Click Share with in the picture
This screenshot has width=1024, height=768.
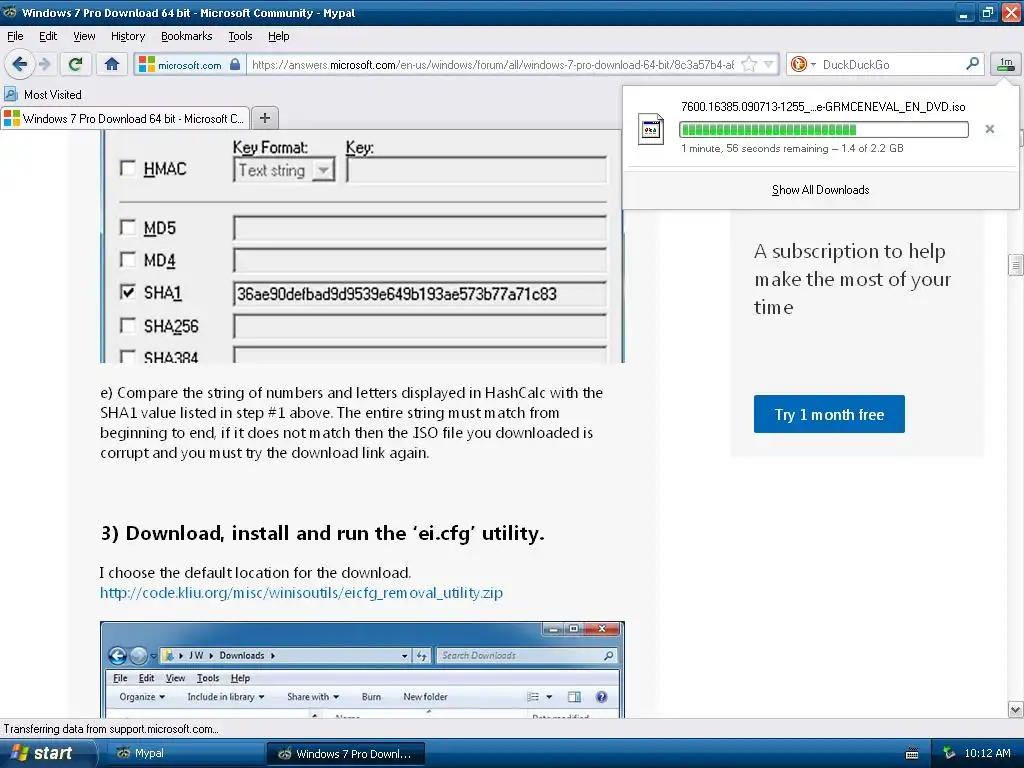(313, 697)
